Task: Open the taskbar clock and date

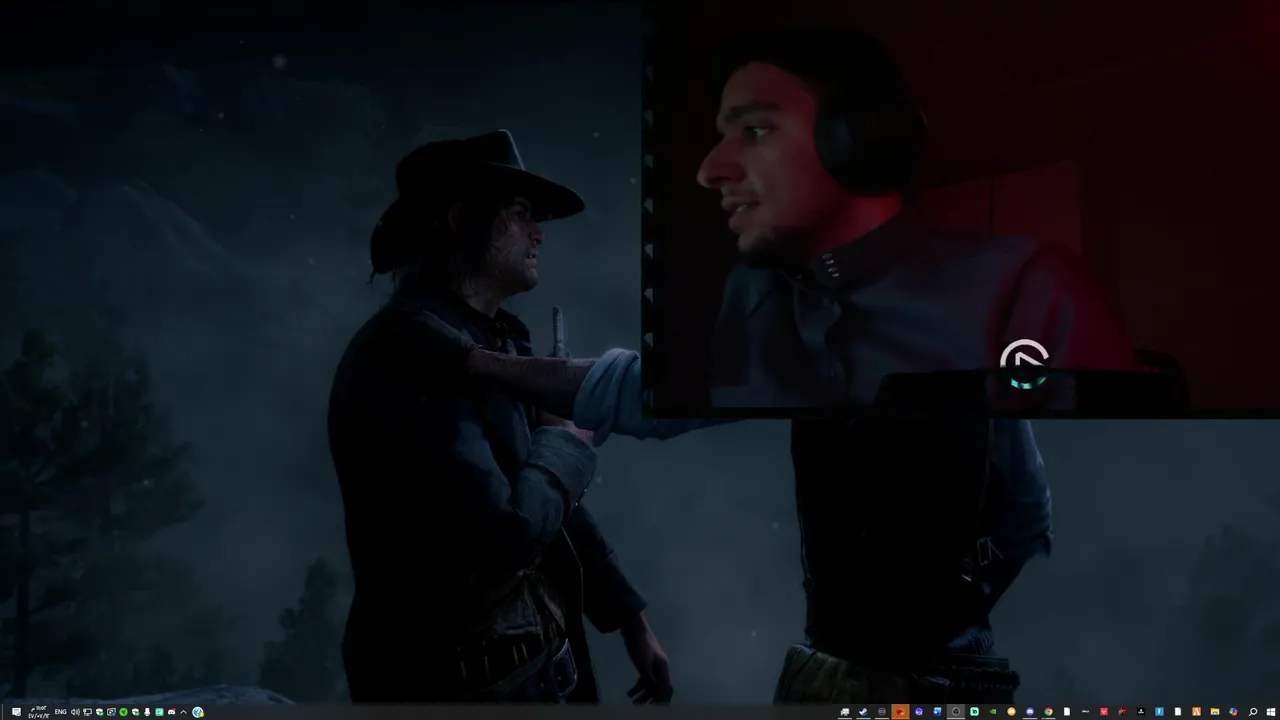Action: click(x=39, y=712)
